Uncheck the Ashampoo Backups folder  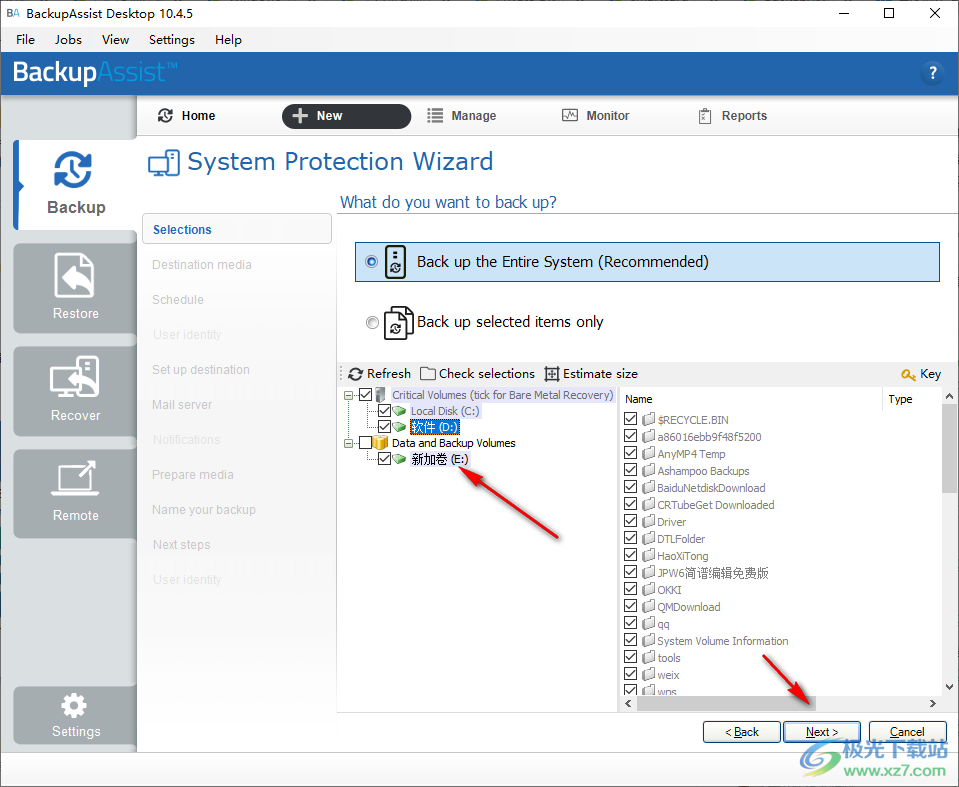pos(631,470)
